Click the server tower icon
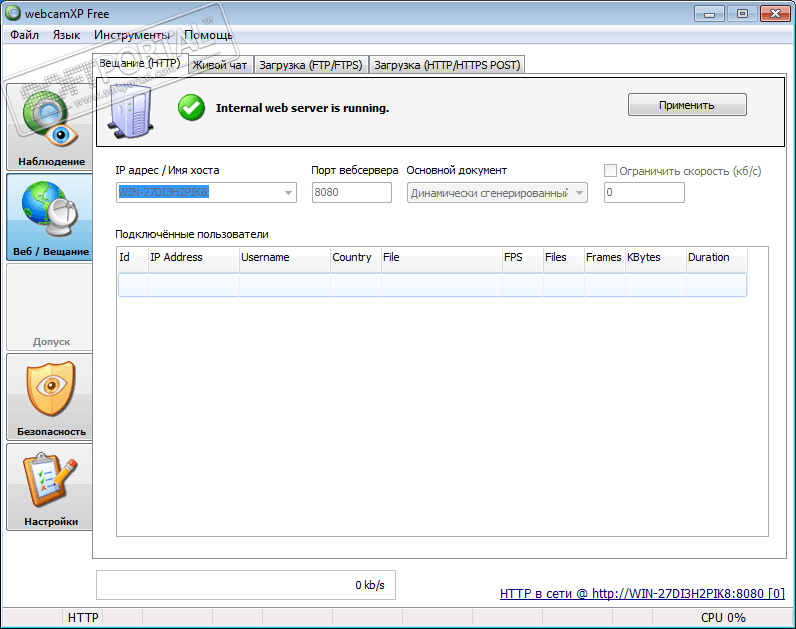Viewport: 796px width, 629px height. (130, 112)
